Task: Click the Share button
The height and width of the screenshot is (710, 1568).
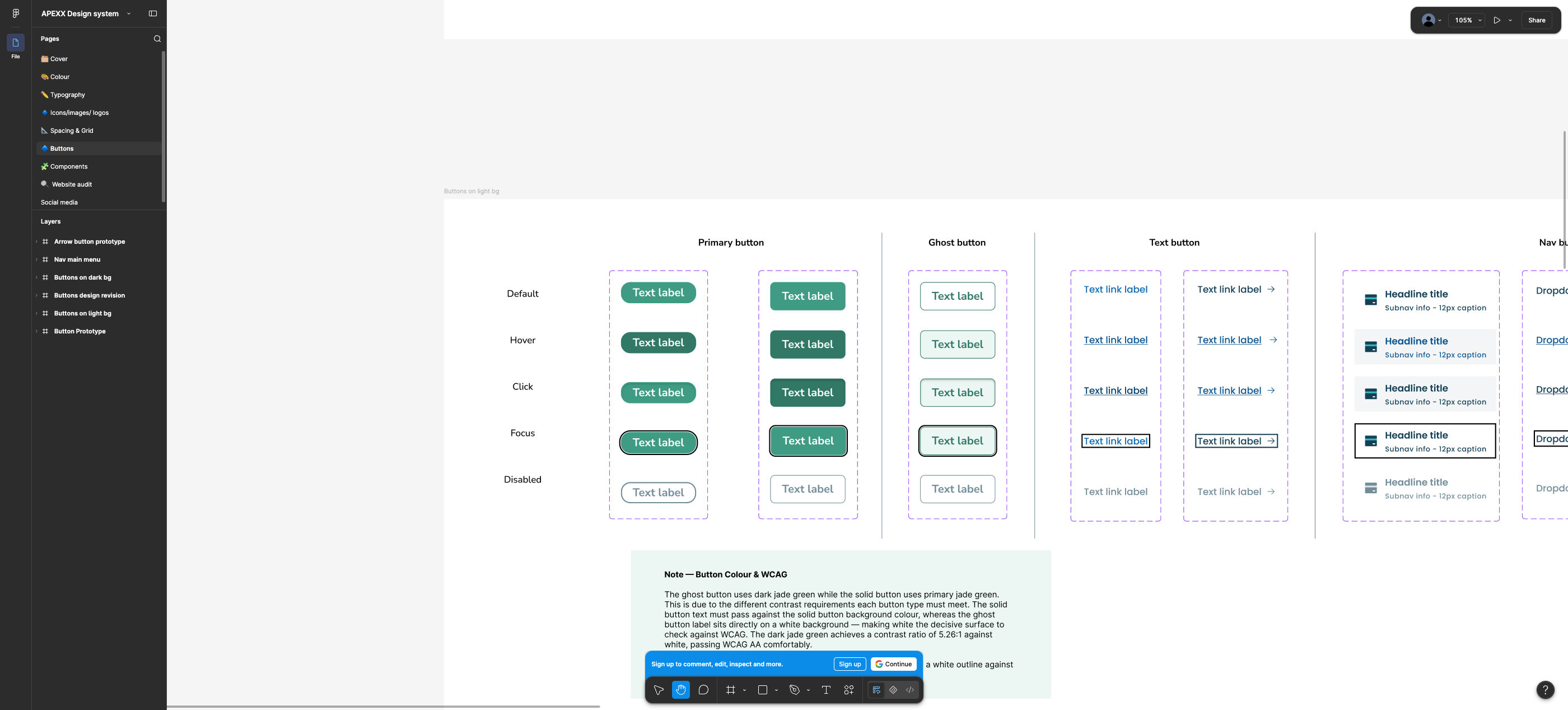Action: [1536, 20]
